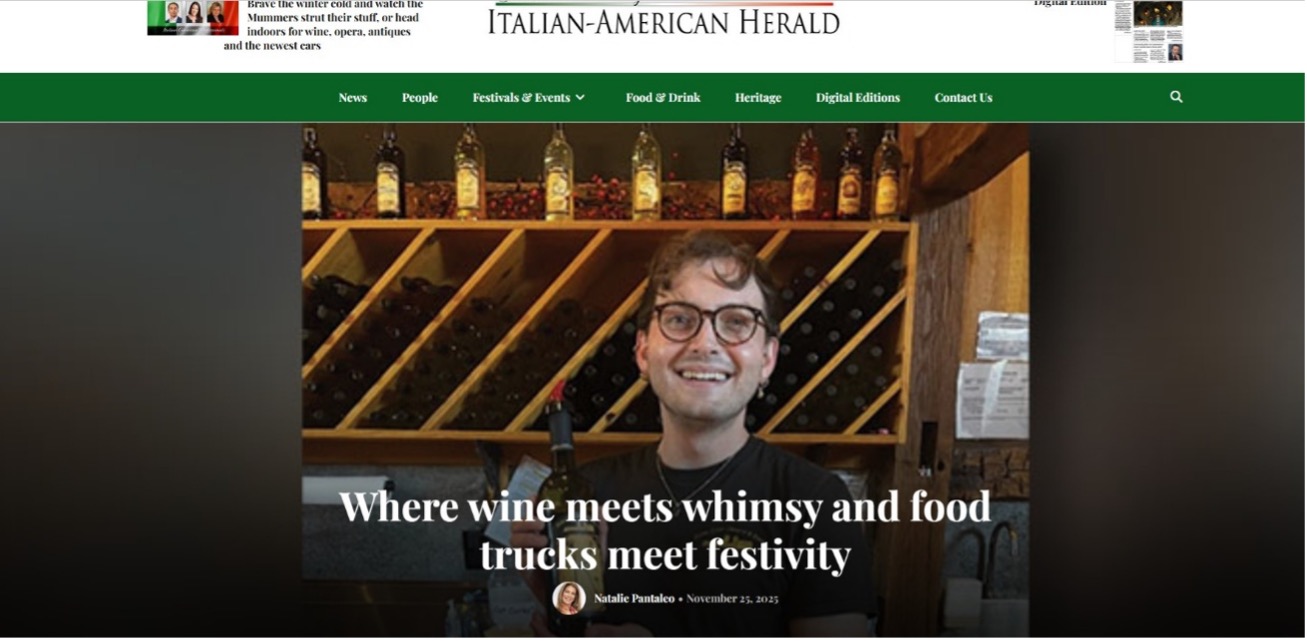Open Natalie Pantaleo author page link
This screenshot has width=1307, height=641.
634,599
